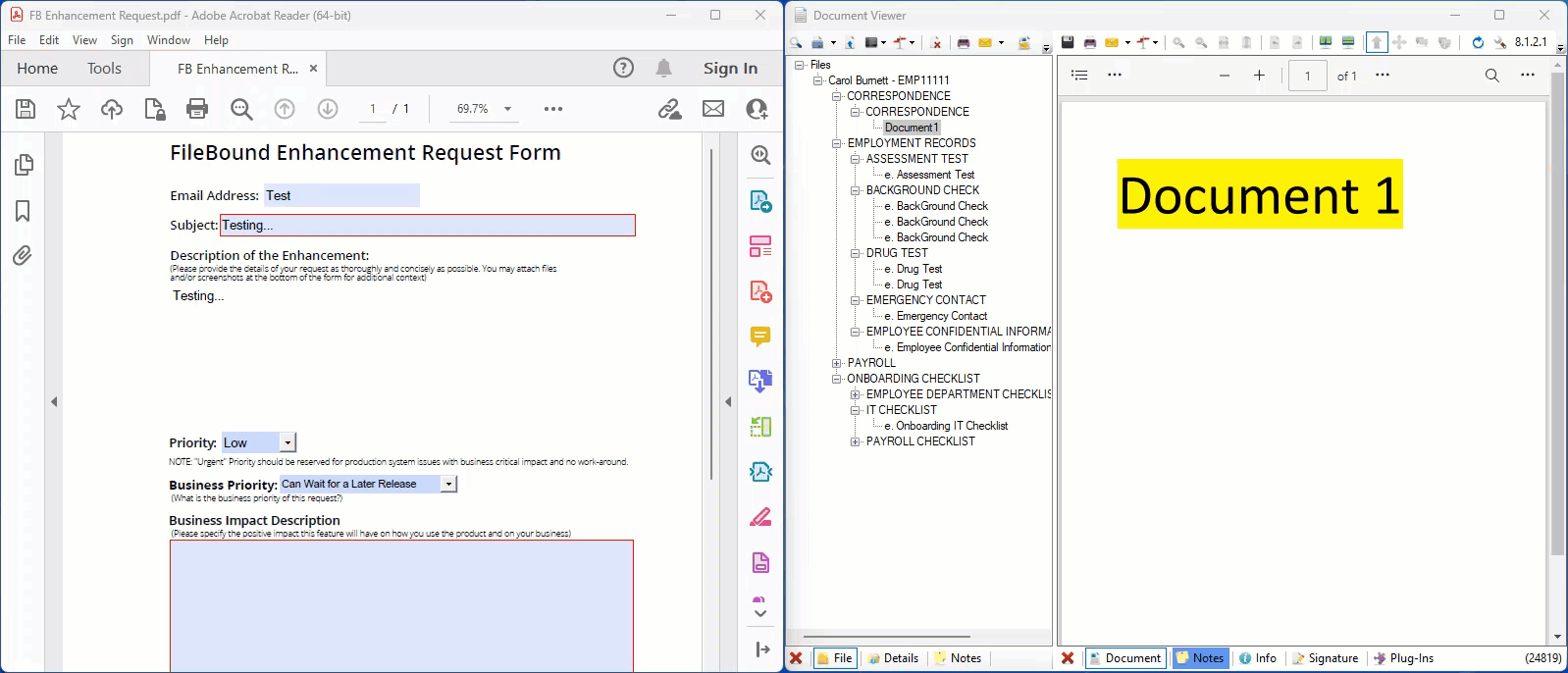Screen dimensions: 1568x673
Task: Switch to the Tools tab in Acrobat
Action: point(104,69)
